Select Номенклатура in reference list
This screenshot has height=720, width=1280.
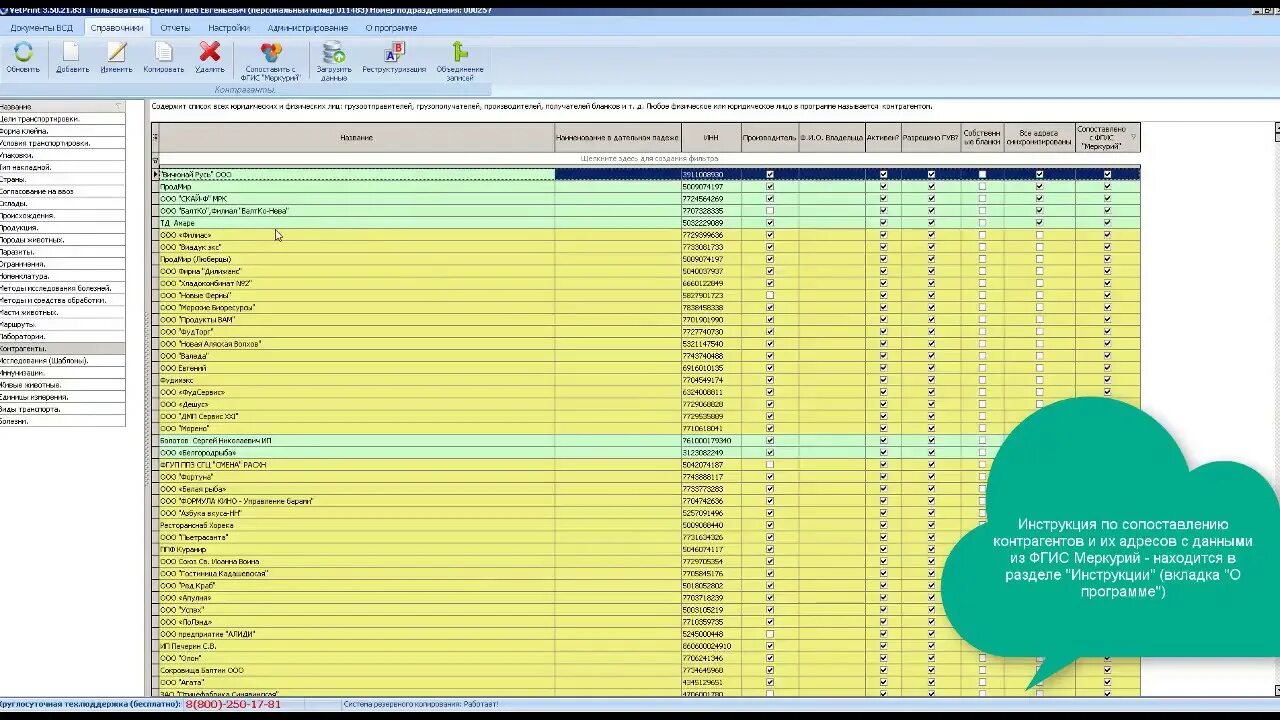pos(62,276)
